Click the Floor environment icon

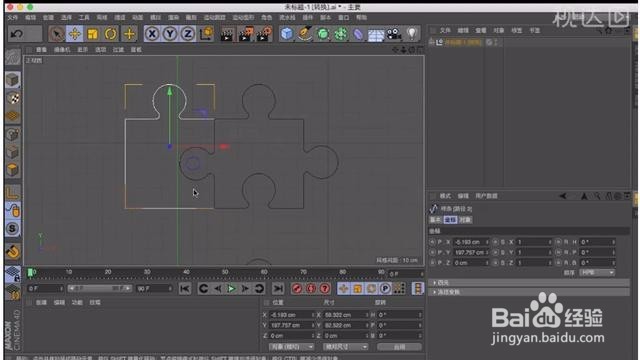[x=376, y=35]
